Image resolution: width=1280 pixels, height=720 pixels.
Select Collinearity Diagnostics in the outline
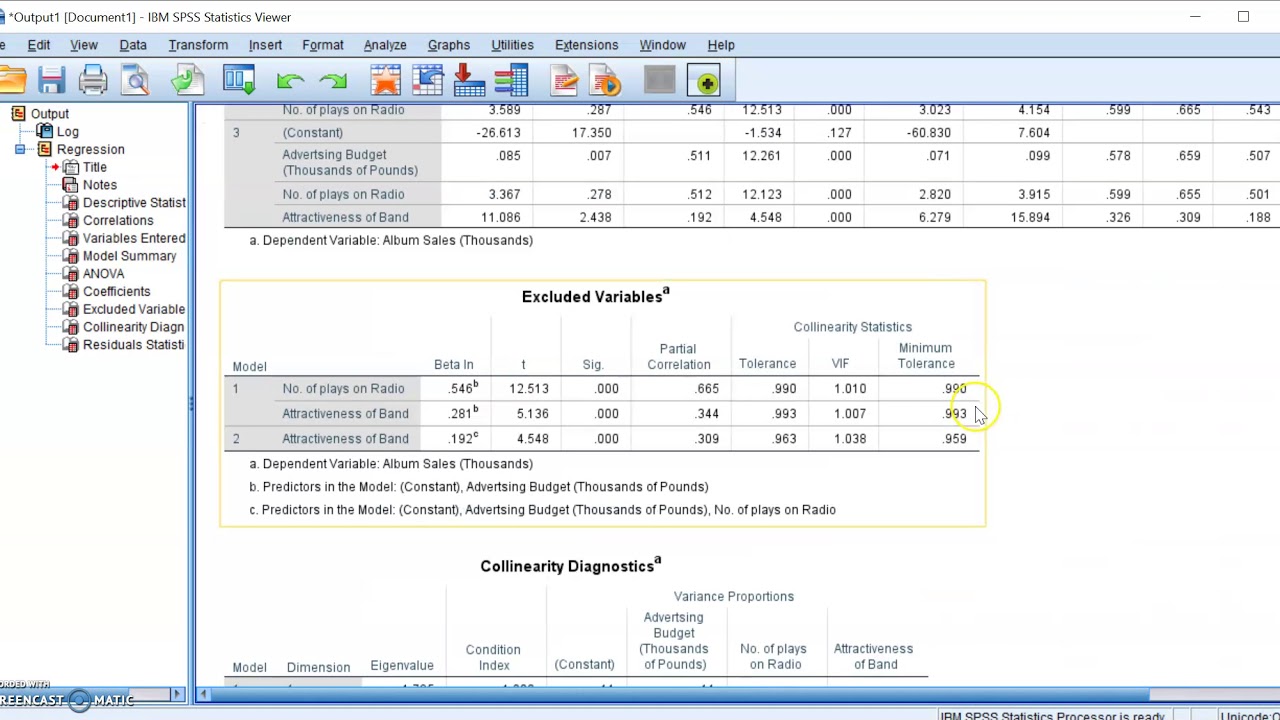tap(134, 327)
